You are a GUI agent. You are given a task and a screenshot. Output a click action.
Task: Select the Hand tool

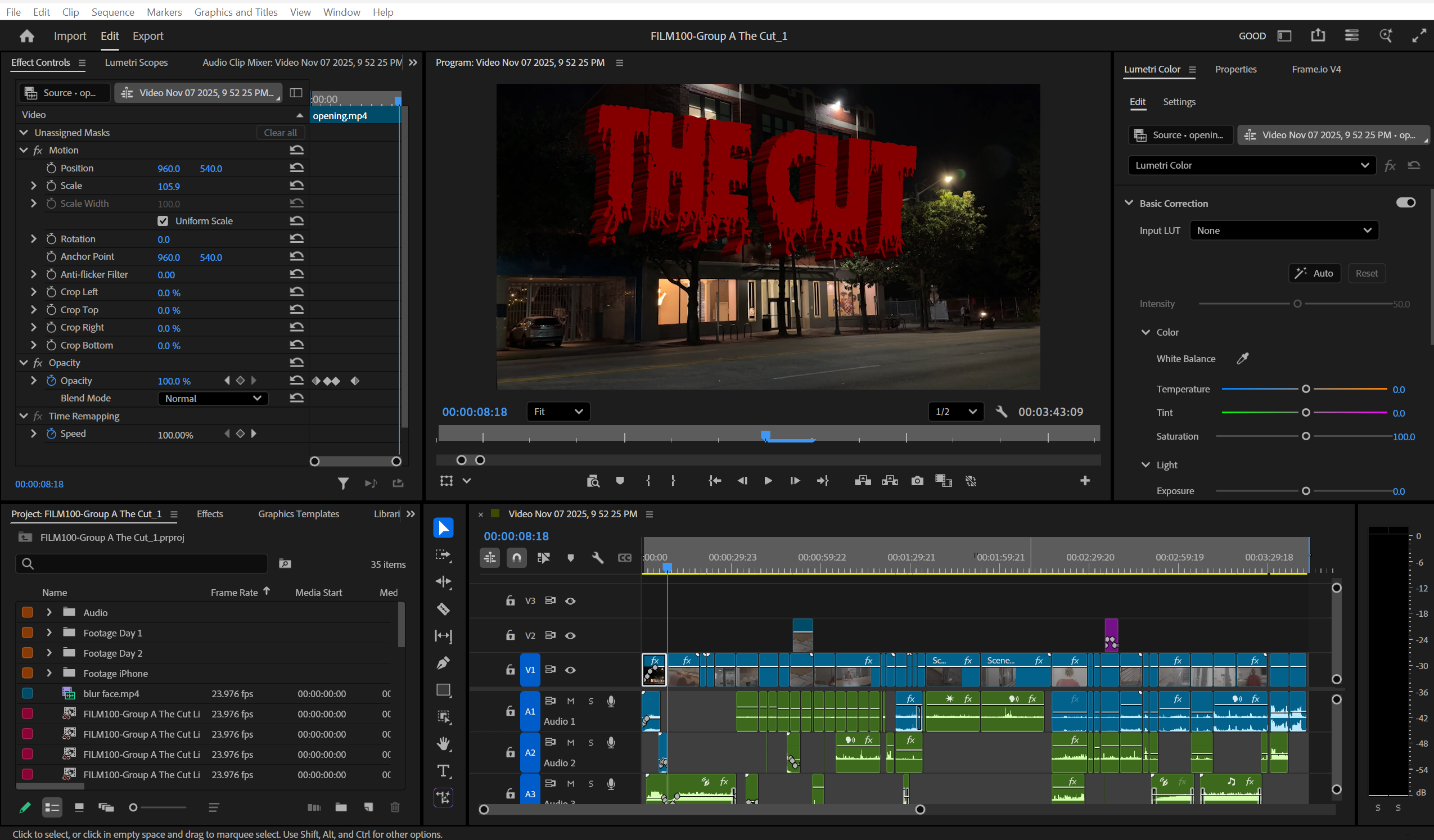click(443, 744)
